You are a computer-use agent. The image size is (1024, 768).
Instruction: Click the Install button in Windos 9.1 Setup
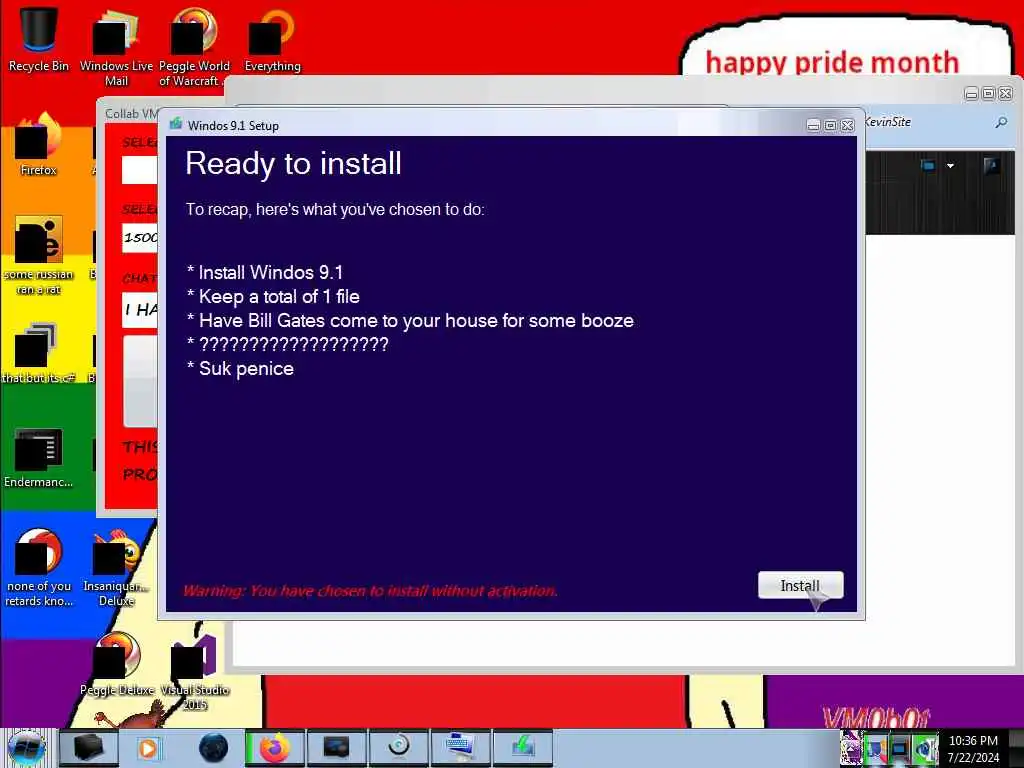click(800, 585)
